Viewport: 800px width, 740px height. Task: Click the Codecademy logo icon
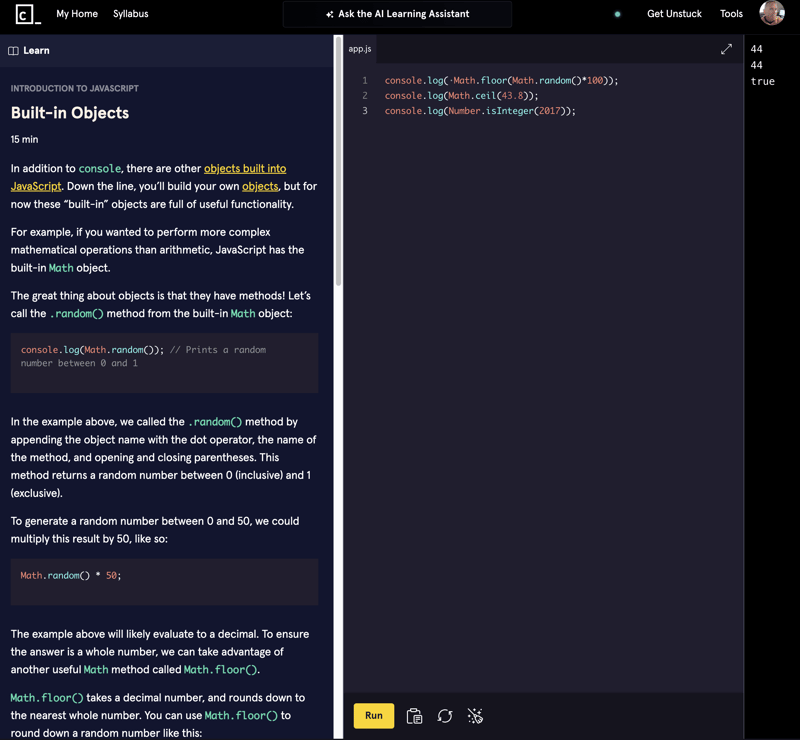point(27,15)
